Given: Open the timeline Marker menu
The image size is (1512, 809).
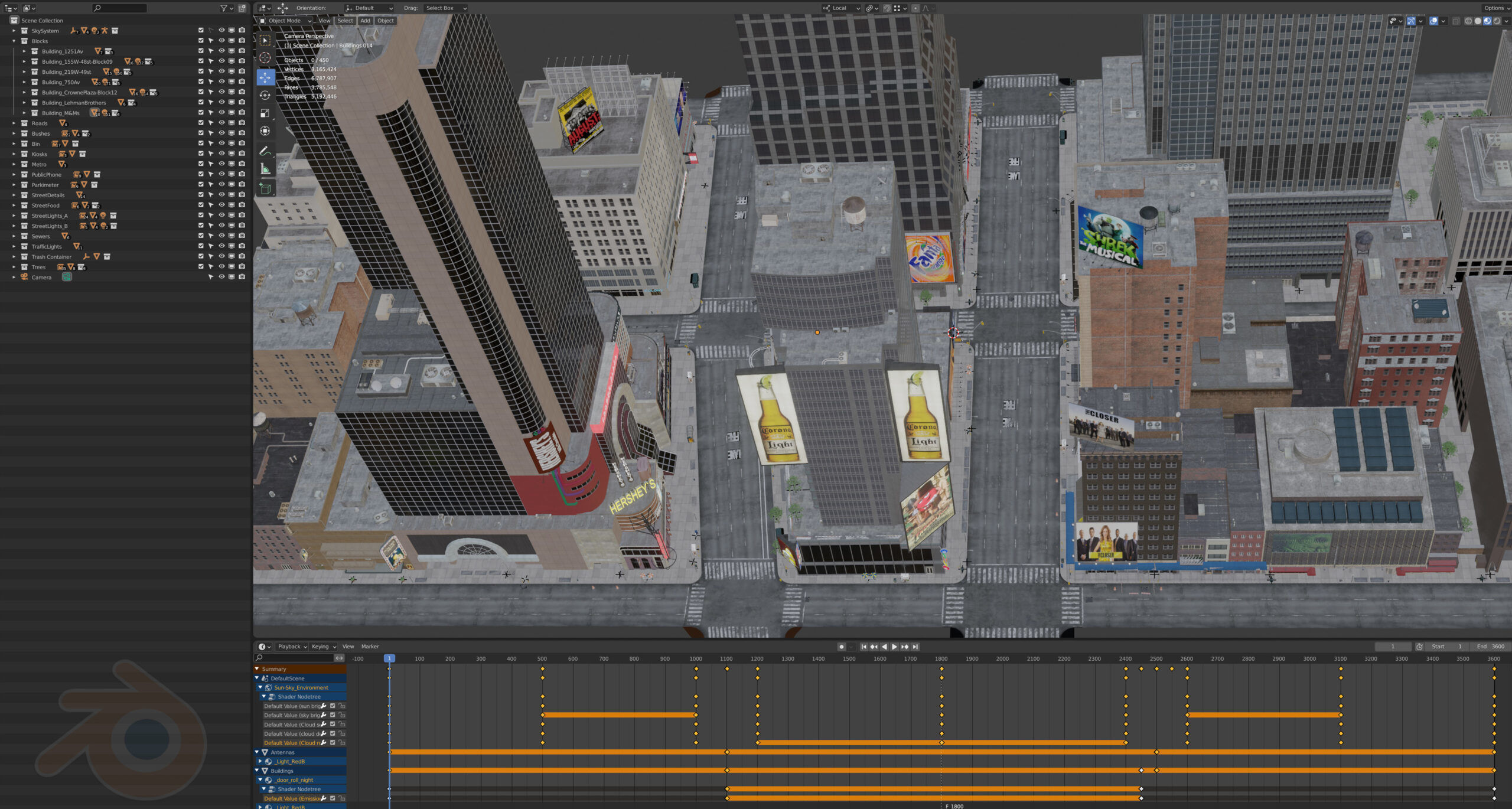Looking at the screenshot, I should tap(370, 647).
